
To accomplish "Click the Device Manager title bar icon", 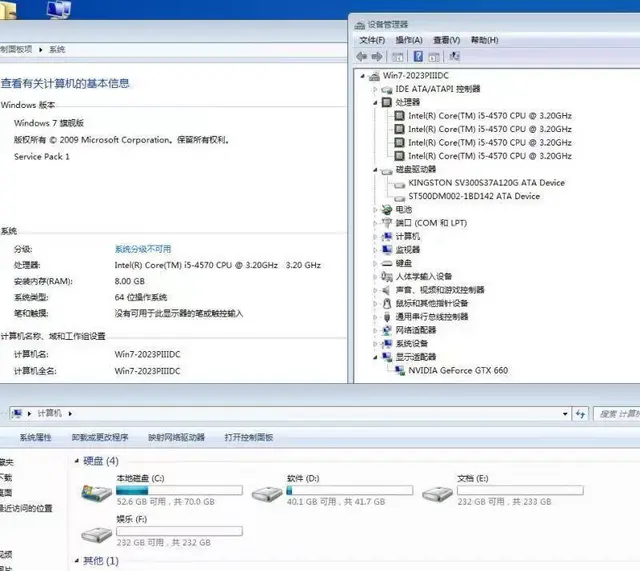I will (x=360, y=25).
